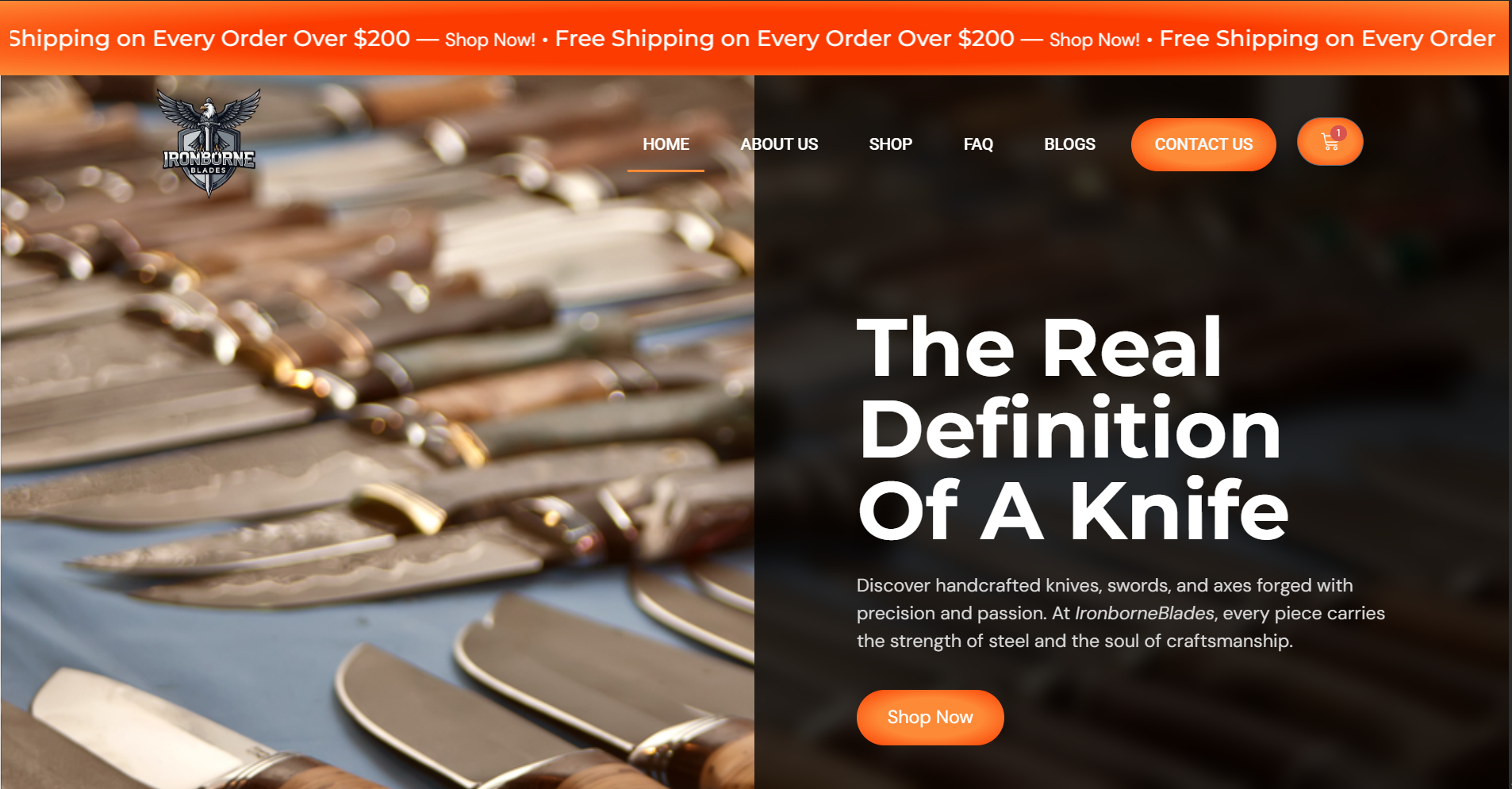Click the knives display hero photo
Image resolution: width=1512 pixels, height=789 pixels.
(378, 432)
